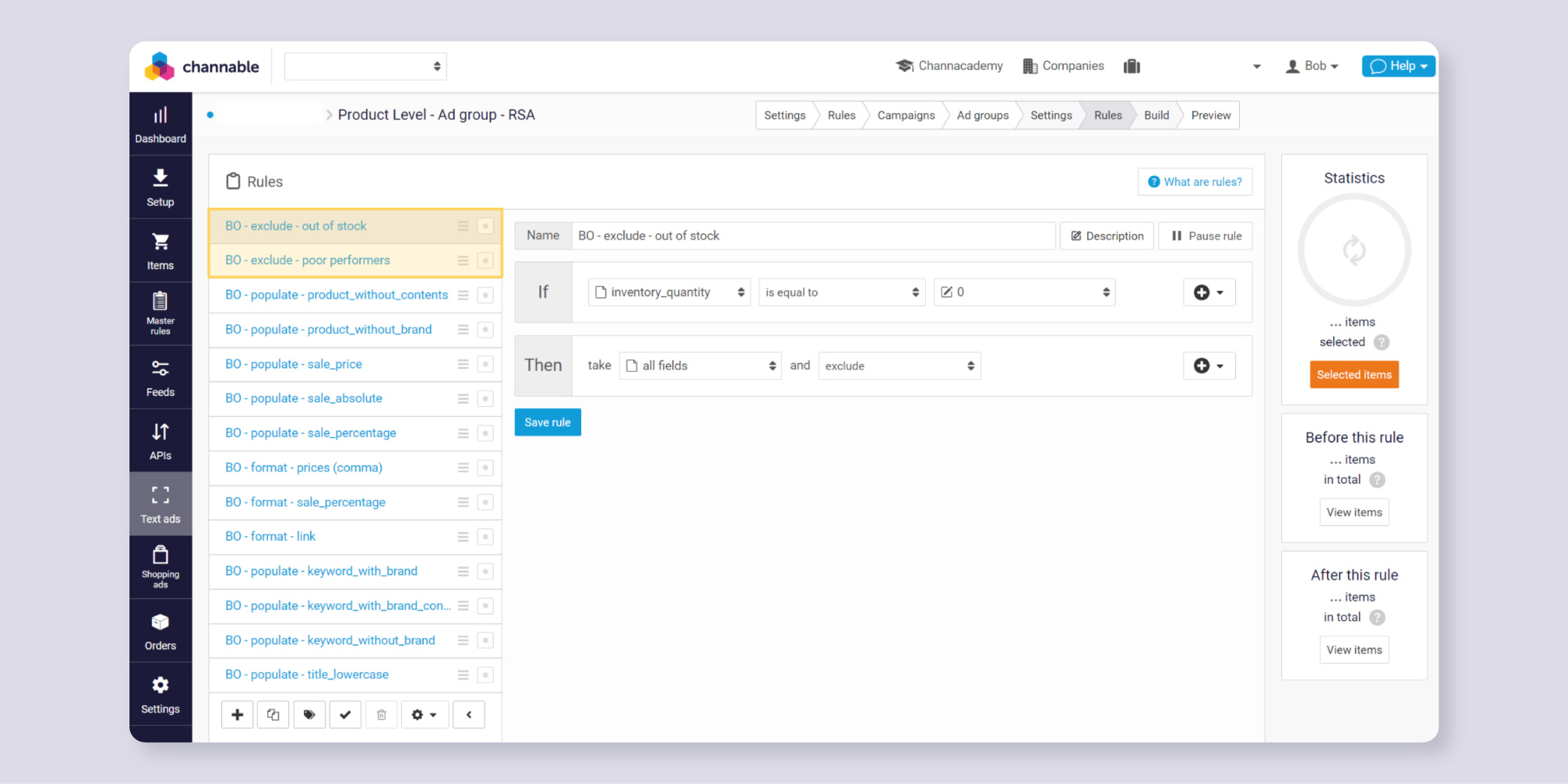Collapse the rules list with the left chevron
This screenshot has height=784, width=1568.
[468, 714]
